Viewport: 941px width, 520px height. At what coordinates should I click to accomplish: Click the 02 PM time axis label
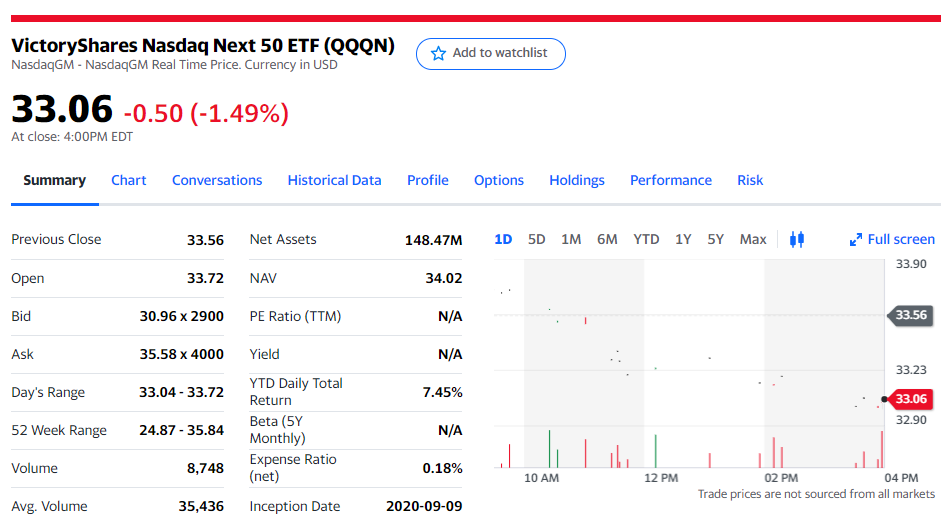(781, 478)
